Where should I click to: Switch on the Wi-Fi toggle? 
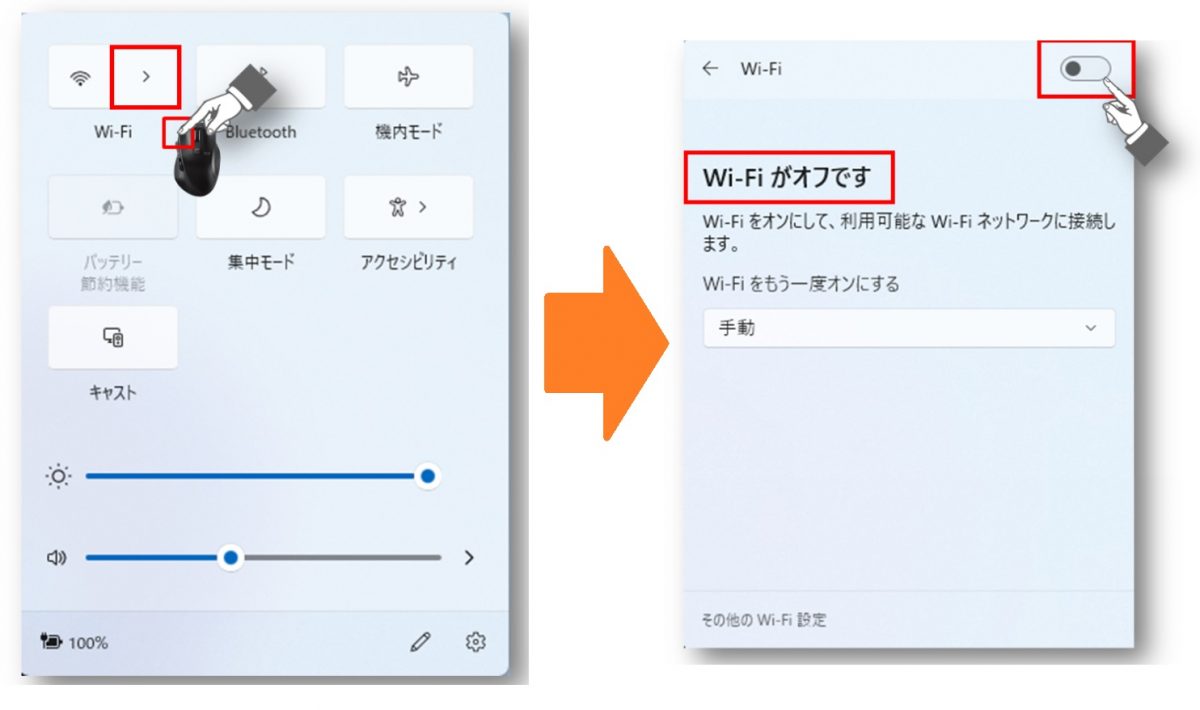point(1087,69)
